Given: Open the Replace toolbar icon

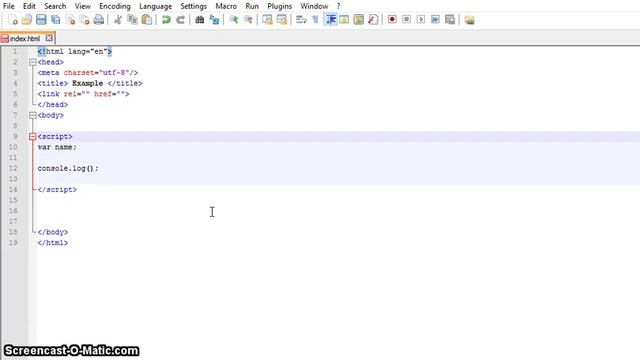Looking at the screenshot, I should pyautogui.click(x=214, y=20).
